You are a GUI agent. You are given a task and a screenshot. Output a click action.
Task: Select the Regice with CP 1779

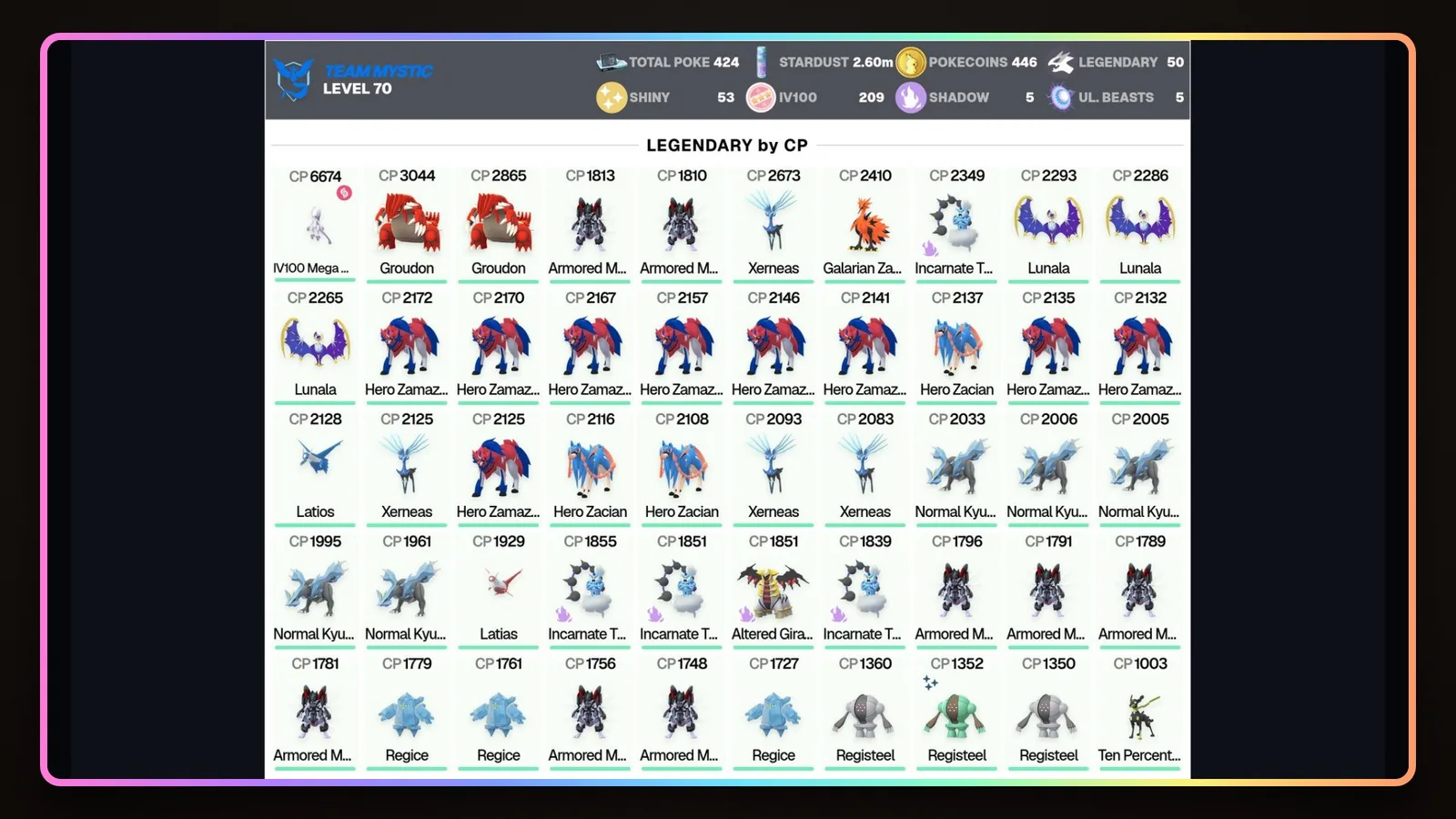click(407, 712)
